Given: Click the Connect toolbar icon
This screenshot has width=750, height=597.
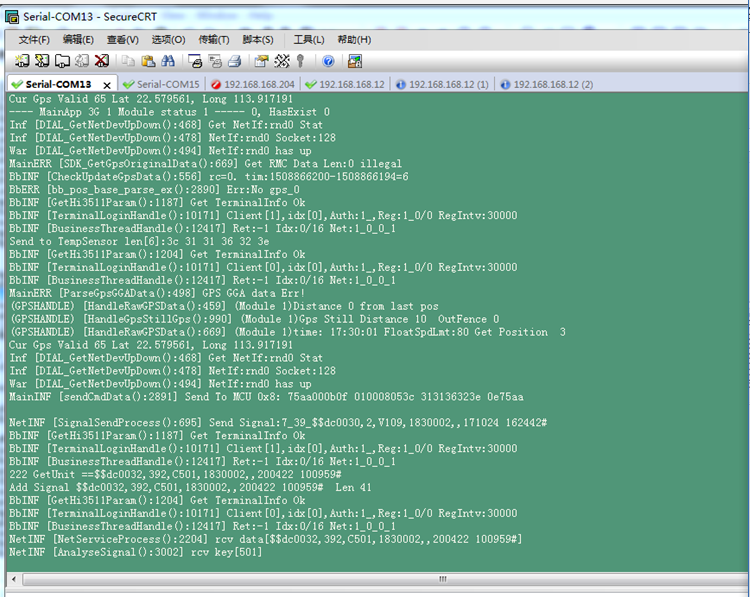Looking at the screenshot, I should coord(22,61).
